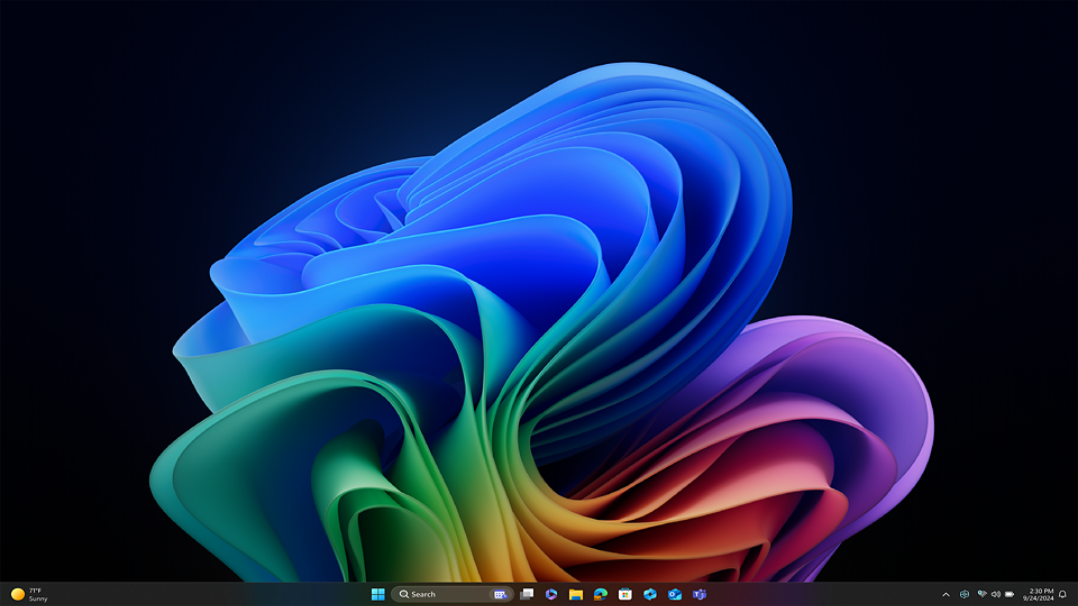Click the battery status icon
The height and width of the screenshot is (606, 1078).
(1009, 594)
